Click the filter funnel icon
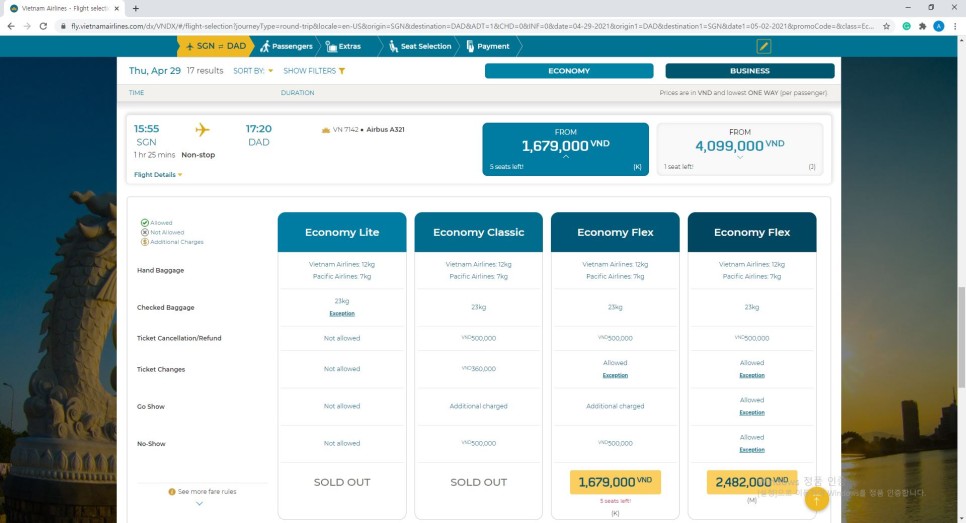Image resolution: width=966 pixels, height=523 pixels. (342, 71)
